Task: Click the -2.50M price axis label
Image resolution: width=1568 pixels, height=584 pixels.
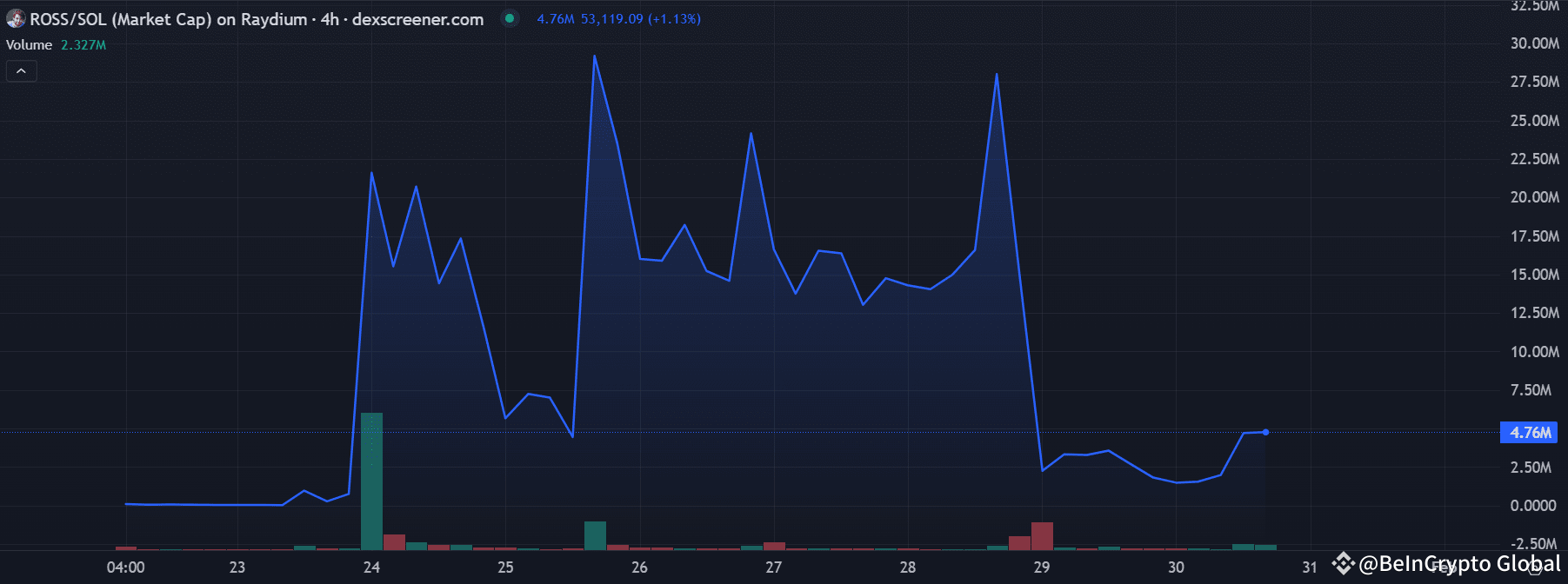Action: tap(1533, 544)
